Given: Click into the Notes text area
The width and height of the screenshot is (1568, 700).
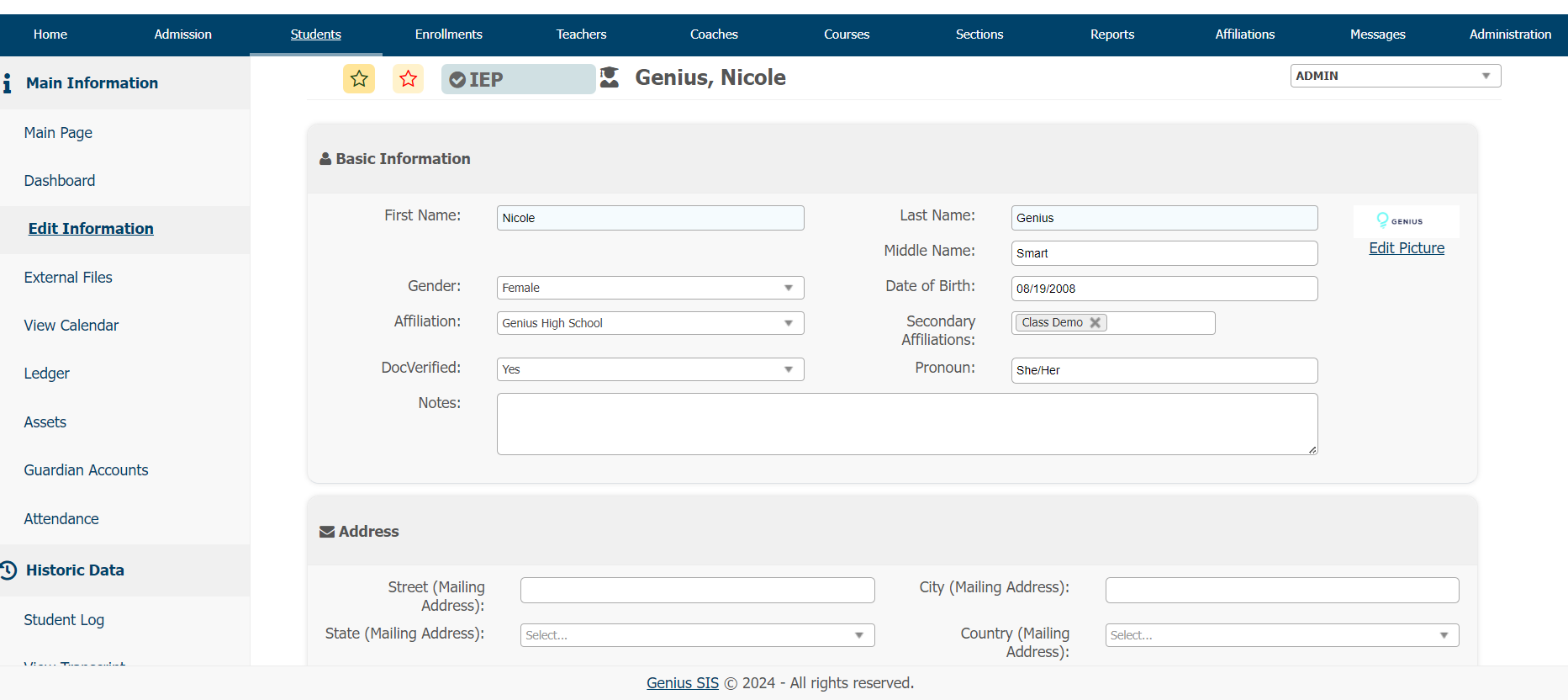Looking at the screenshot, I should click(x=906, y=424).
